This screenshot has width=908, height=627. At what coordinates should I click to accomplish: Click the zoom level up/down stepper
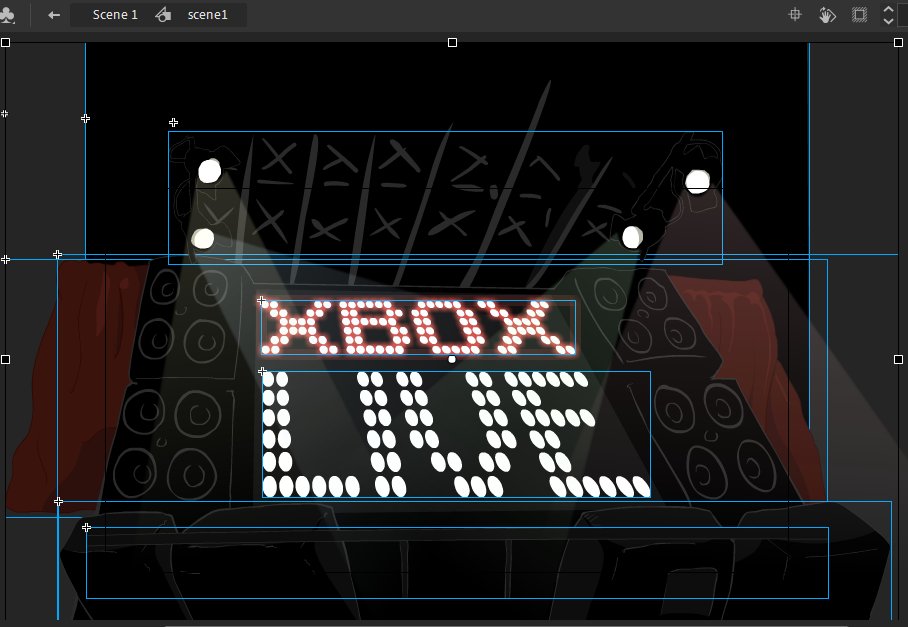pos(888,15)
